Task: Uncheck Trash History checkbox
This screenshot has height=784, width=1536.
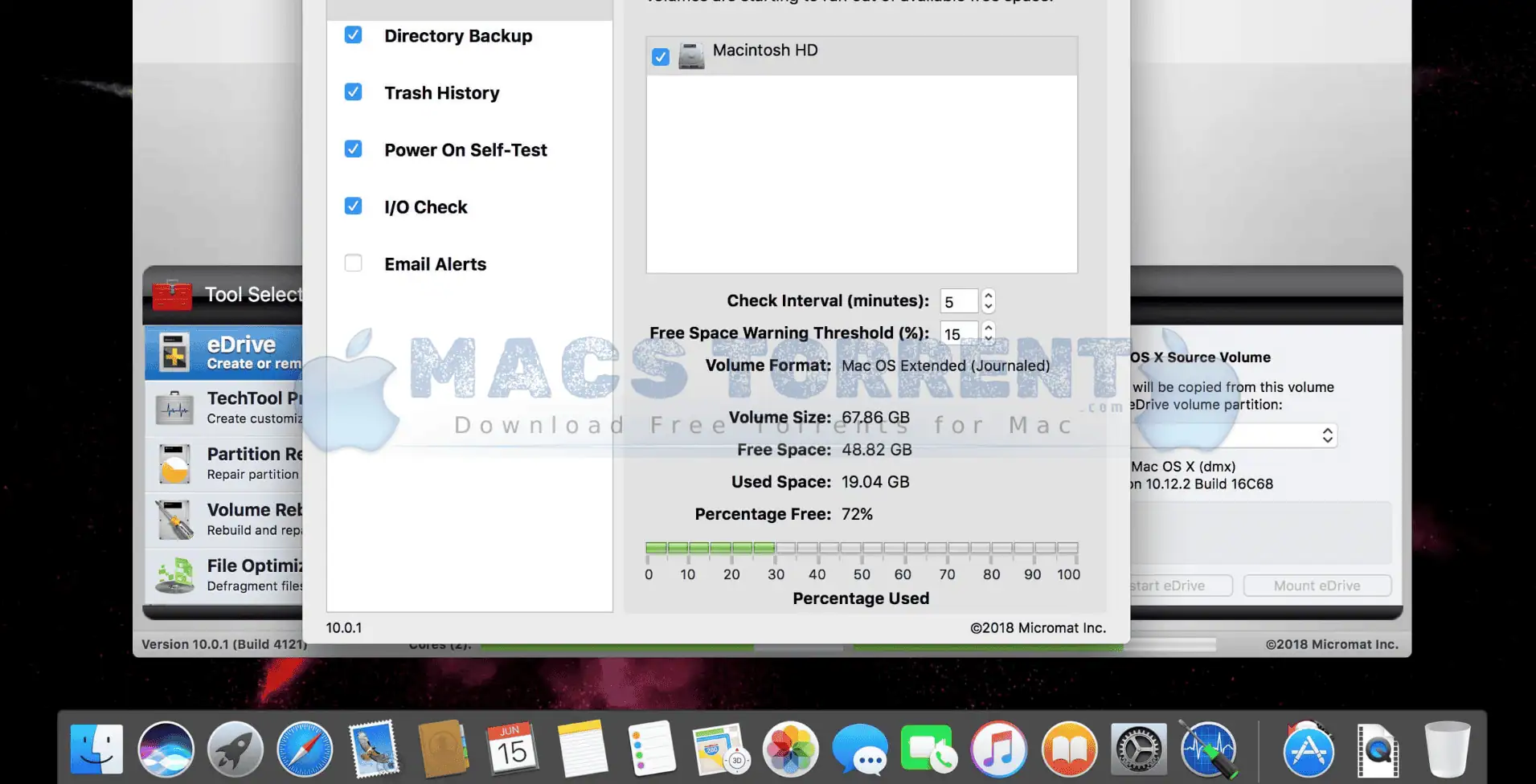Action: coord(353,92)
